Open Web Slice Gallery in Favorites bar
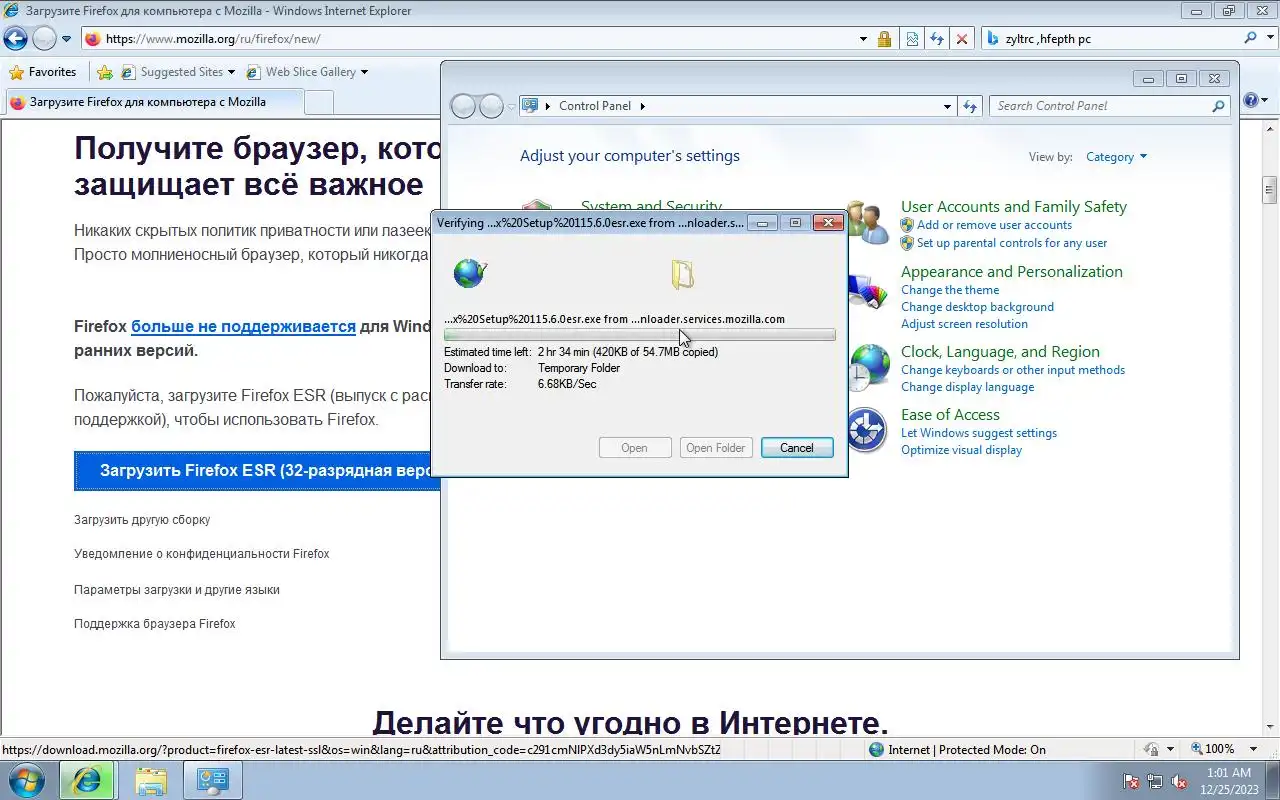This screenshot has height=800, width=1280. [307, 72]
